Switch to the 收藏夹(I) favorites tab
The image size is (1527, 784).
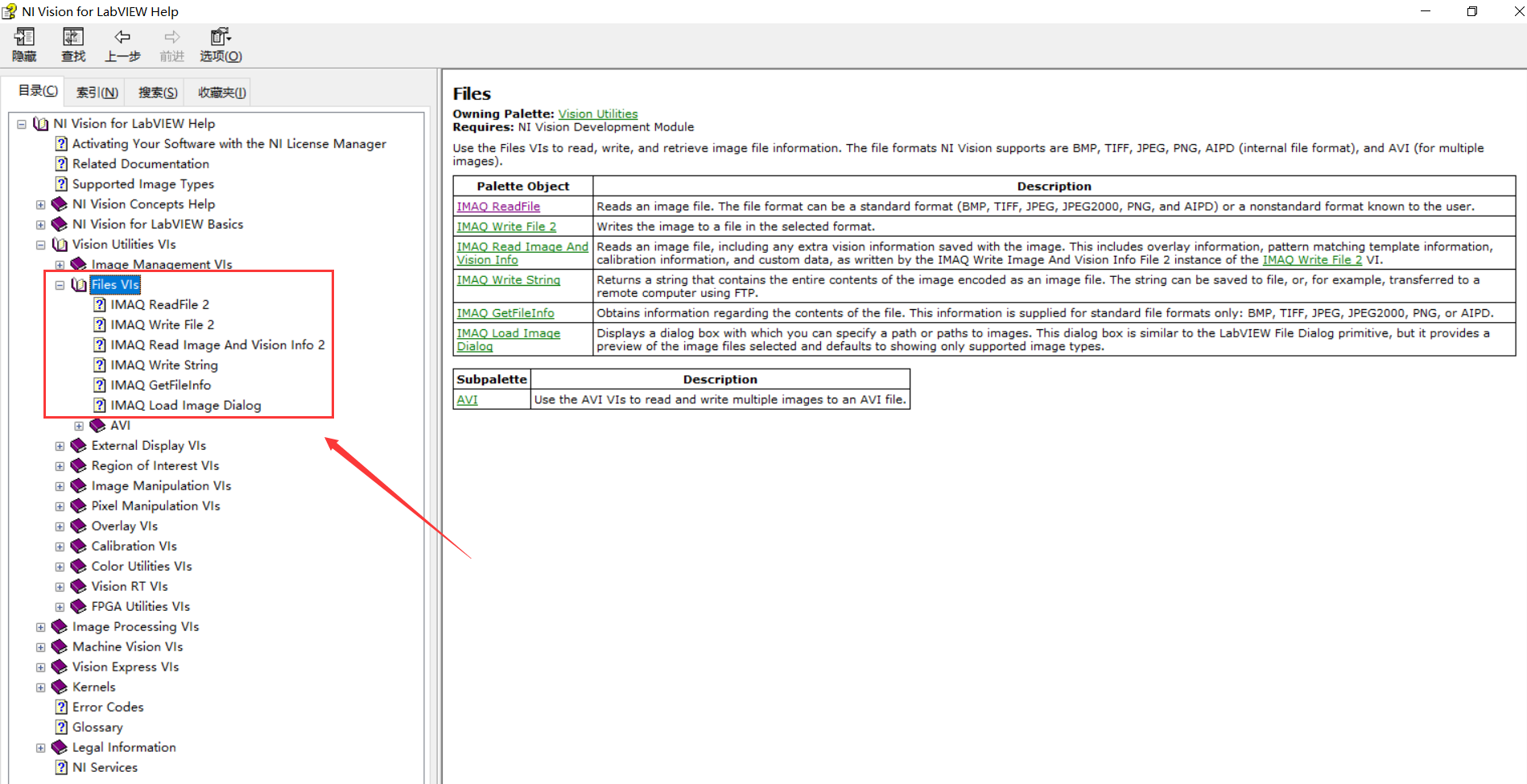(x=221, y=93)
